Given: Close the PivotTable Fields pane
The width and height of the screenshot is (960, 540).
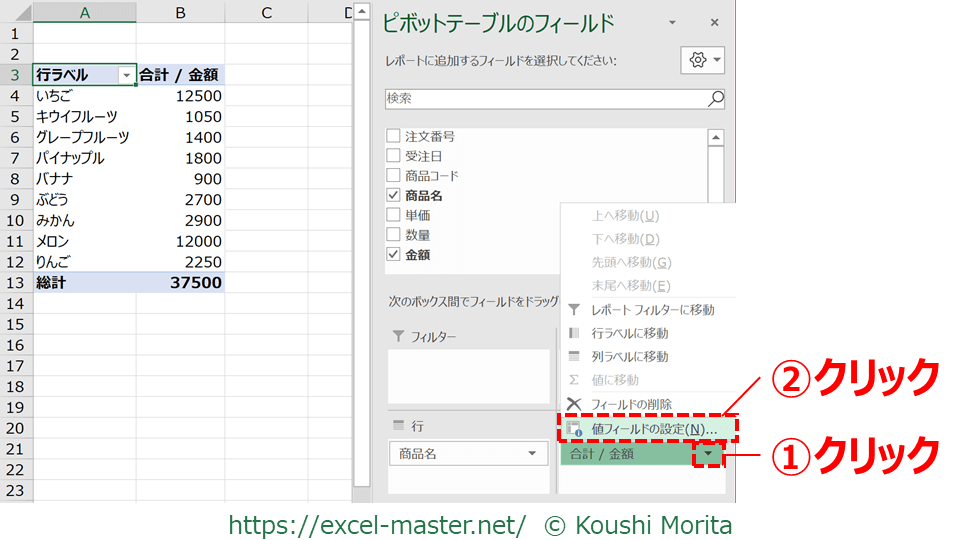Looking at the screenshot, I should (714, 23).
